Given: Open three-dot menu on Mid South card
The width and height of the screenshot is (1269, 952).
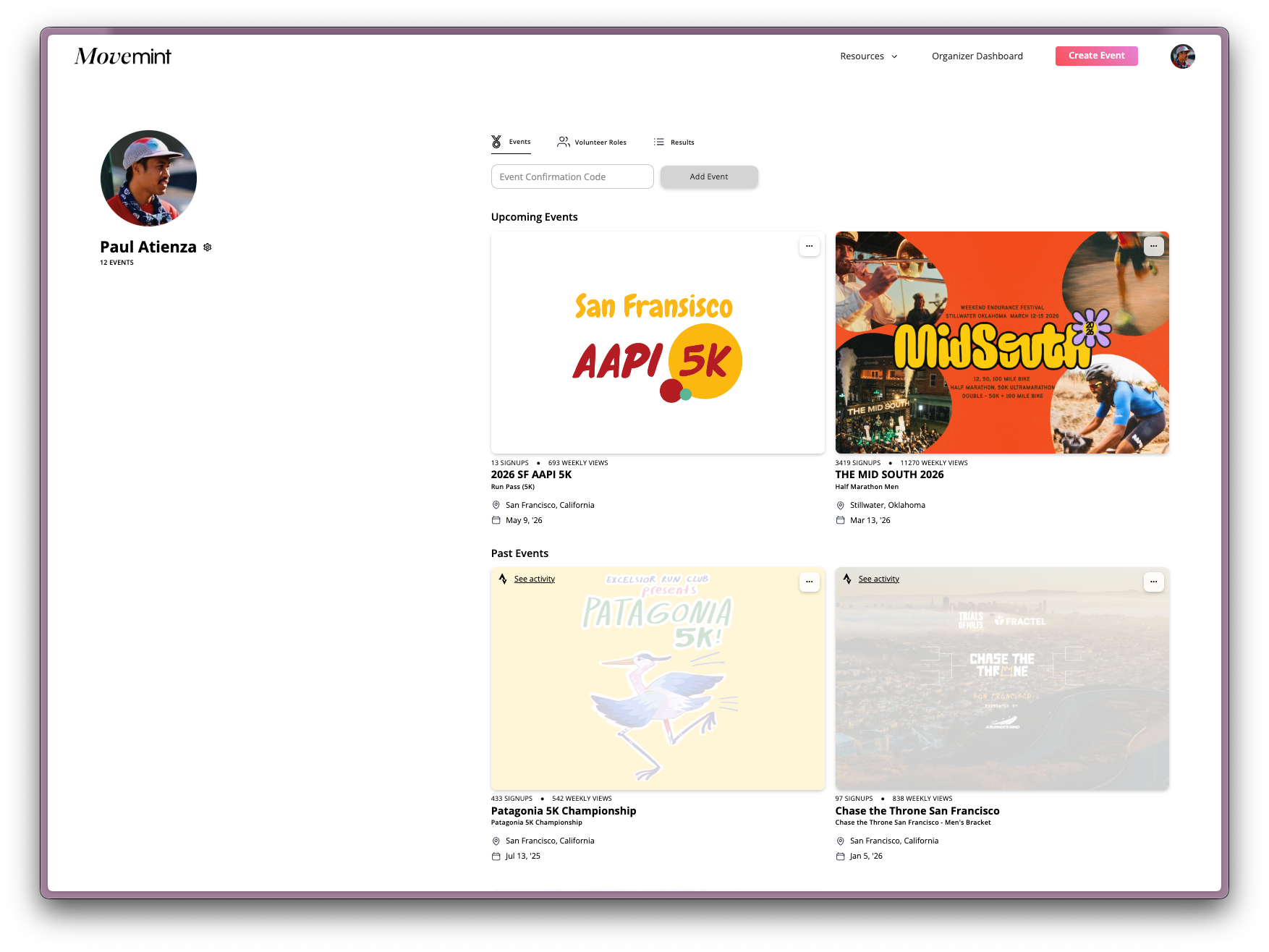Looking at the screenshot, I should pyautogui.click(x=1153, y=246).
